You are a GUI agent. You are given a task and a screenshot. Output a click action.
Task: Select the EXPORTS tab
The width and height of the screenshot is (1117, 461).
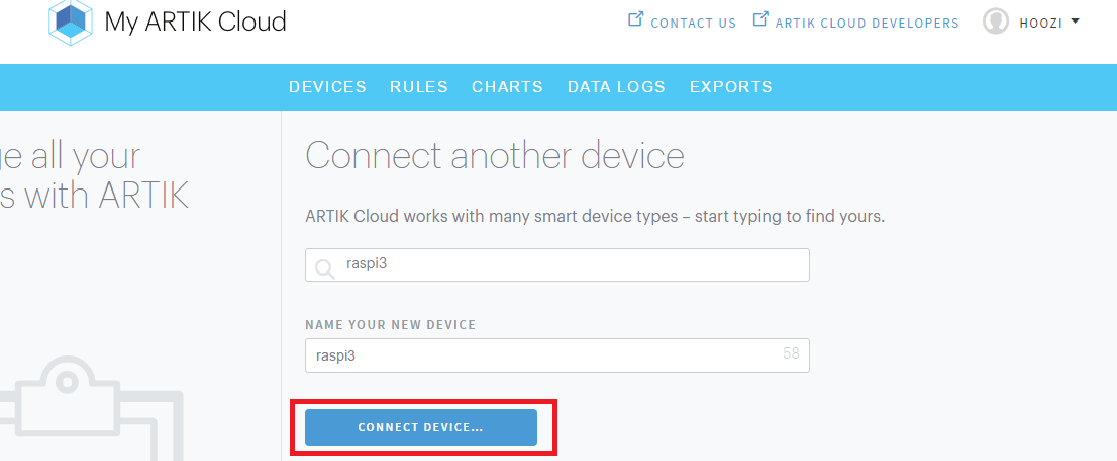731,87
